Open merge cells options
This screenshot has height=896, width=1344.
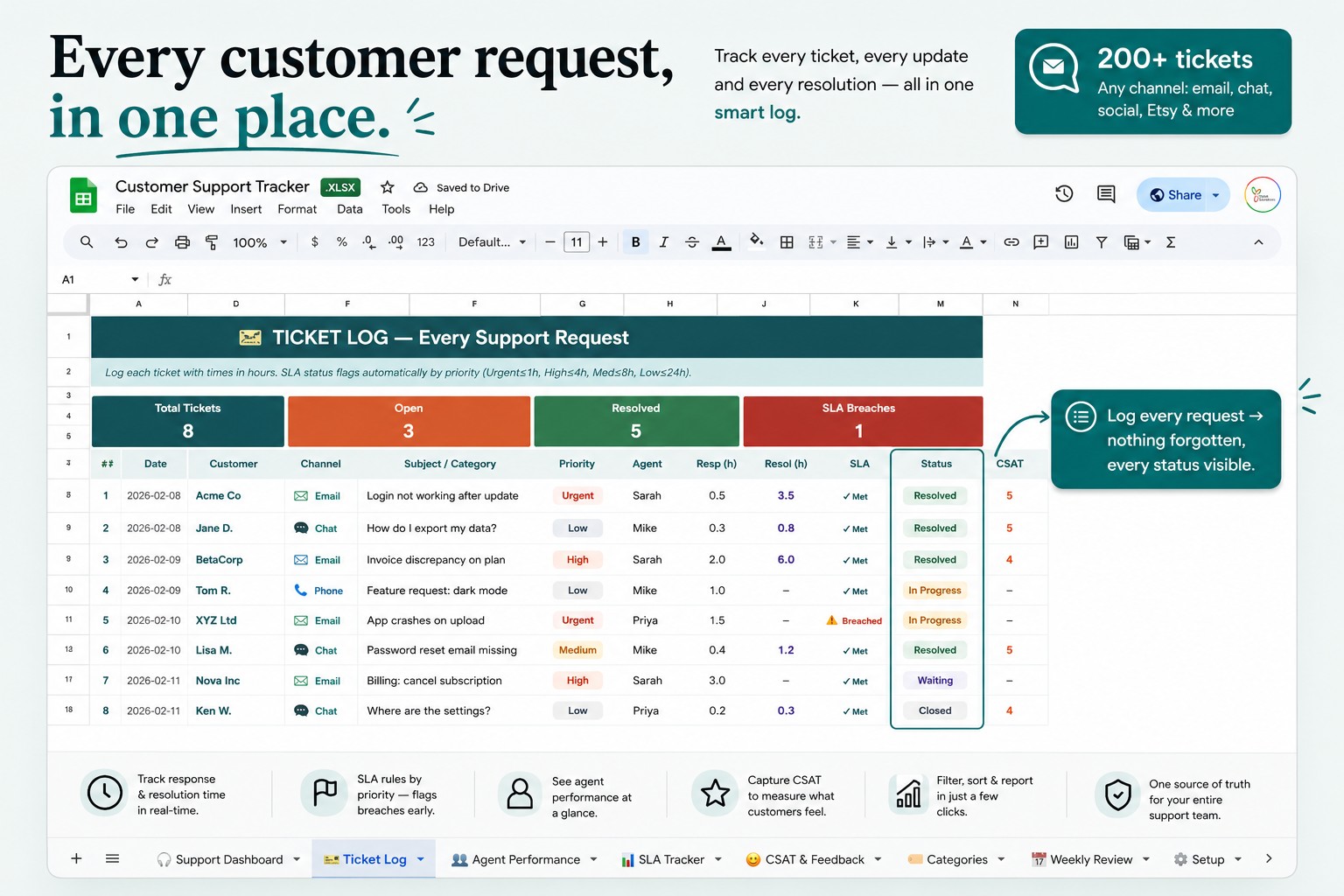[x=822, y=242]
